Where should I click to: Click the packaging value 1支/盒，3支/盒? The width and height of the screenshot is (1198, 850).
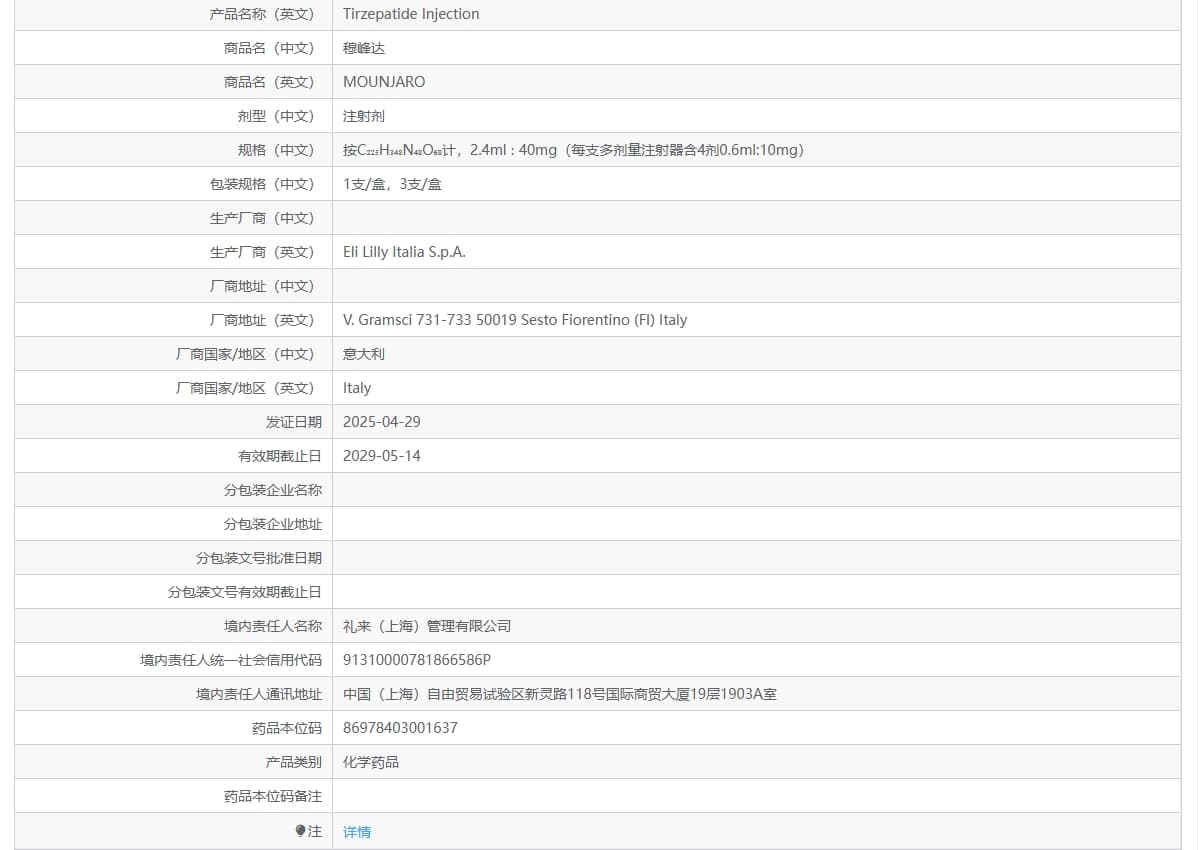click(x=392, y=184)
